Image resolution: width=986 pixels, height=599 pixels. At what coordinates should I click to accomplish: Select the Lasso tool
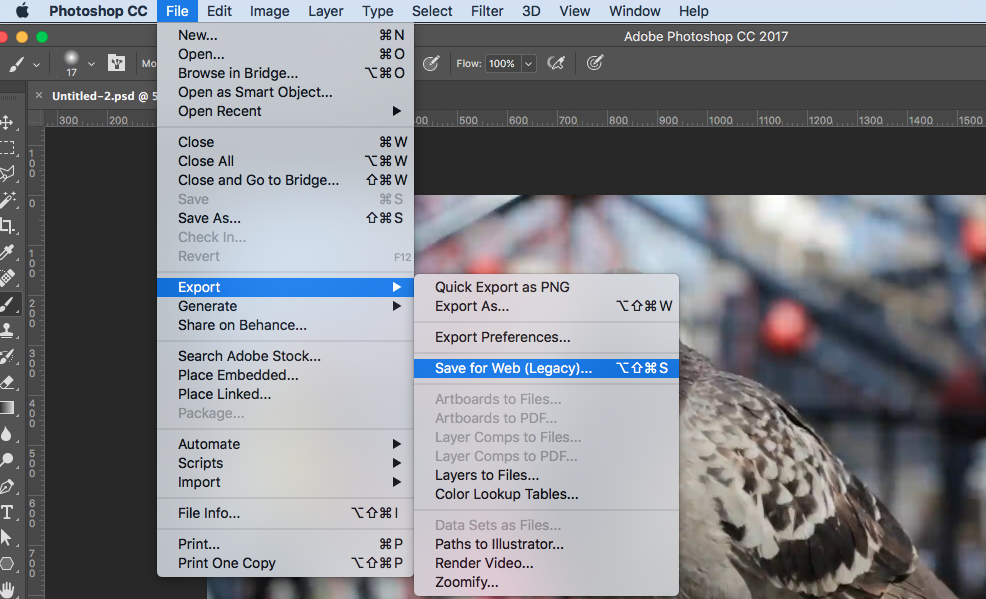[x=8, y=173]
